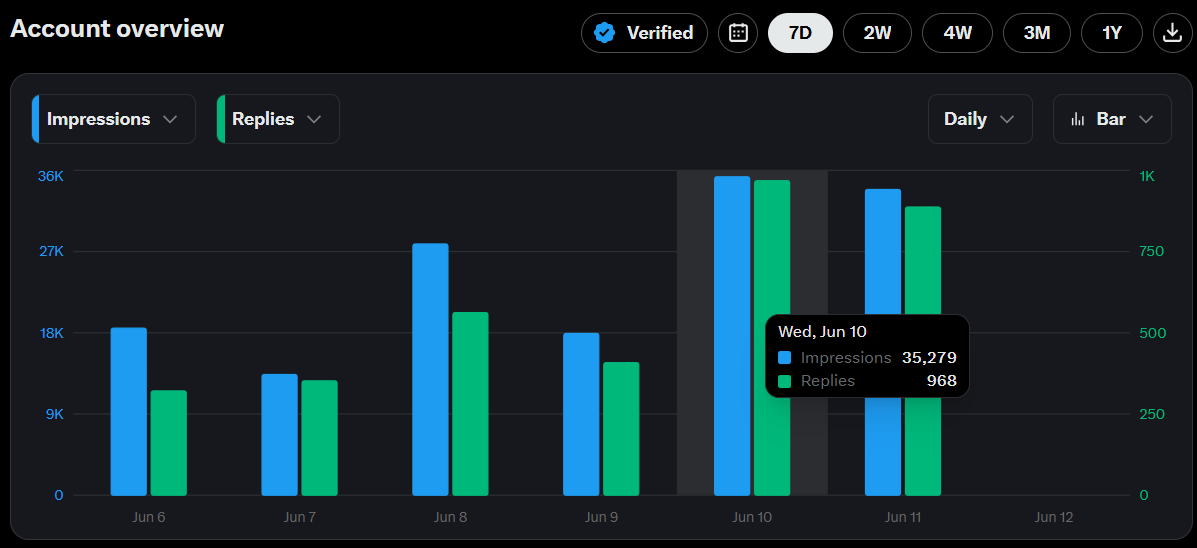This screenshot has width=1197, height=548.
Task: Click the chevron arrow next to Impressions
Action: (170, 120)
